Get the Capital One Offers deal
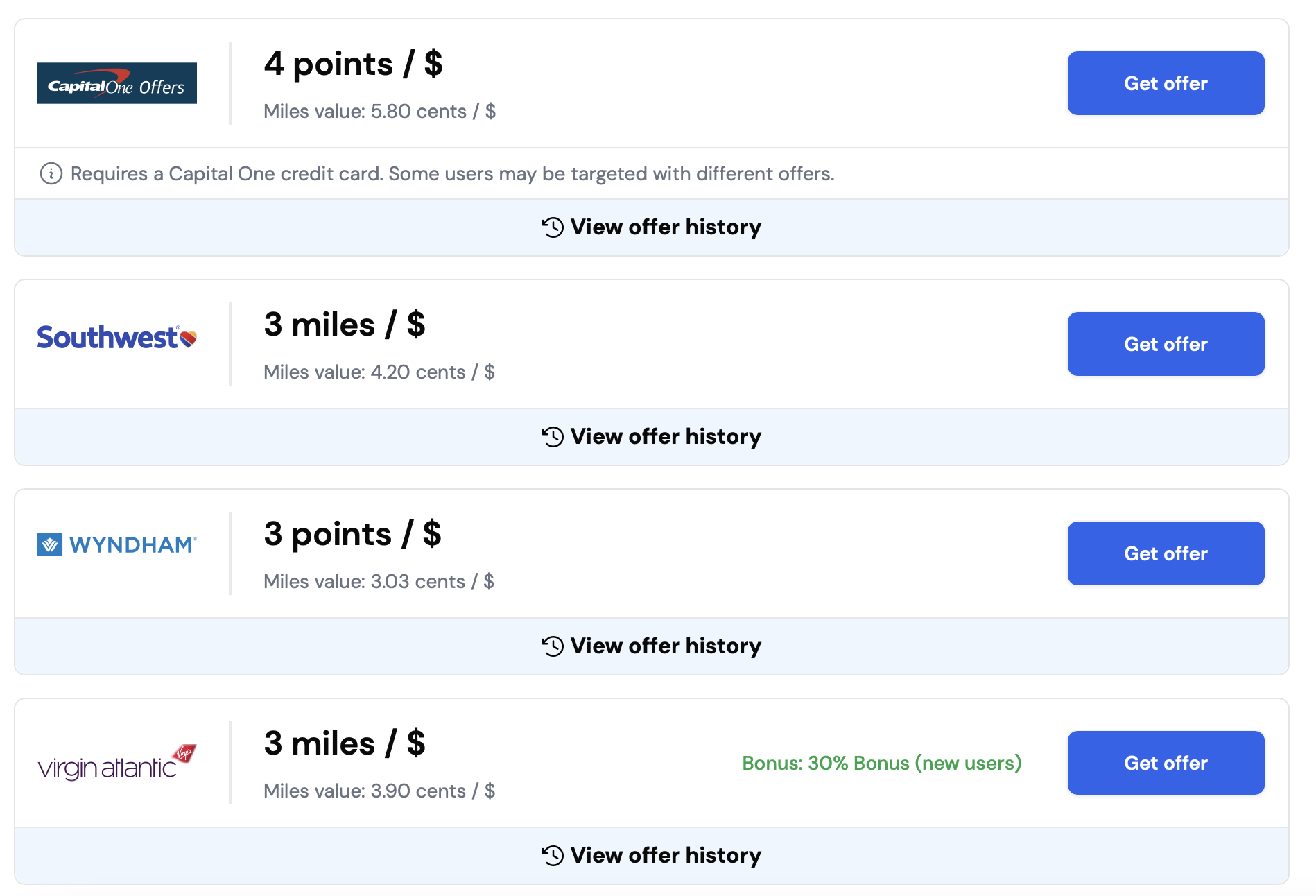The width and height of the screenshot is (1316, 896). coord(1166,83)
